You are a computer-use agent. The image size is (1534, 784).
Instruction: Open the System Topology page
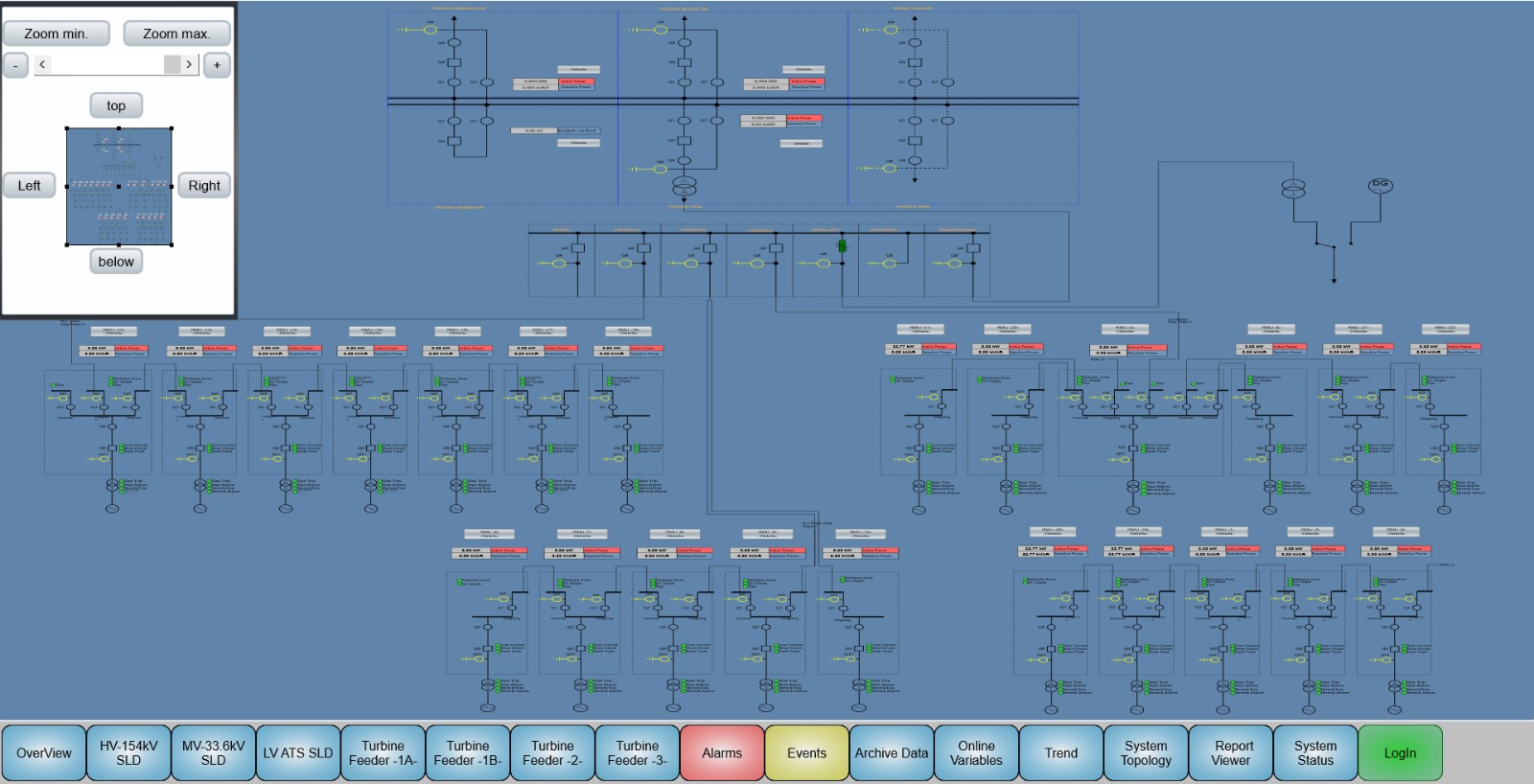pos(1146,753)
